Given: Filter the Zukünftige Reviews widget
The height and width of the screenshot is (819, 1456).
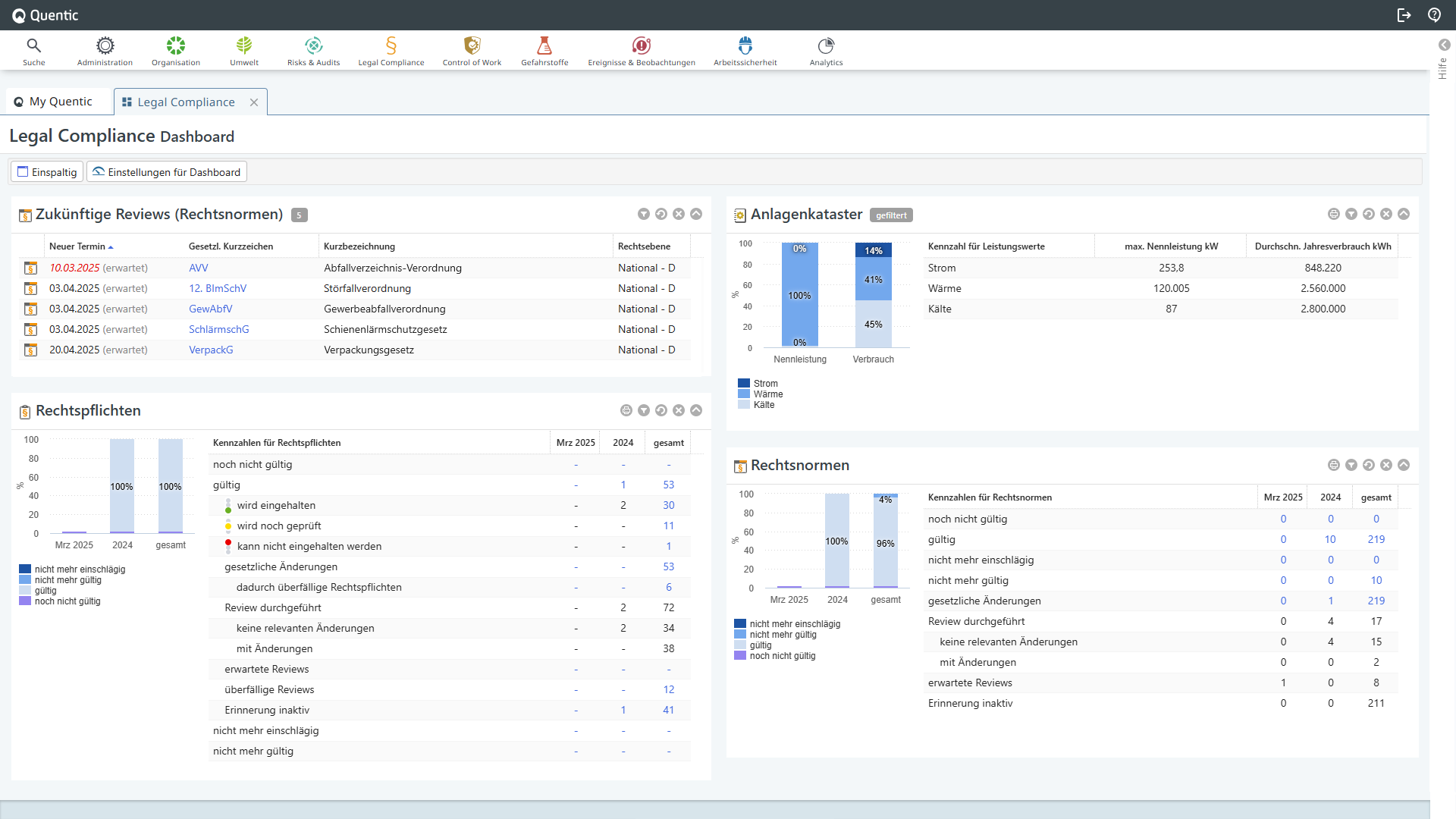Looking at the screenshot, I should pos(644,214).
